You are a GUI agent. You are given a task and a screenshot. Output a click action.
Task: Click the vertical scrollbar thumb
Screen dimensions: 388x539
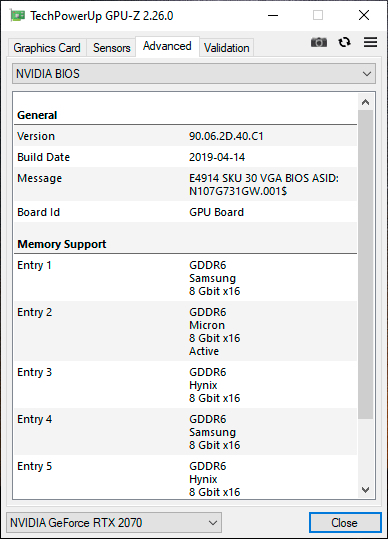point(366,264)
